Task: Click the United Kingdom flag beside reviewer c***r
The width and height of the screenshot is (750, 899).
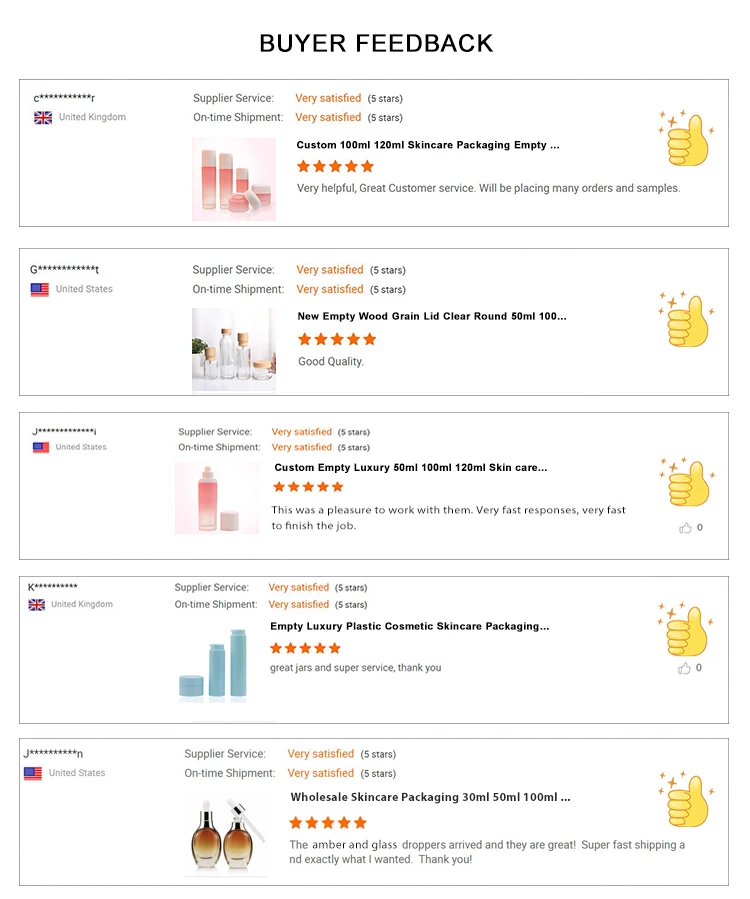Action: 43,118
